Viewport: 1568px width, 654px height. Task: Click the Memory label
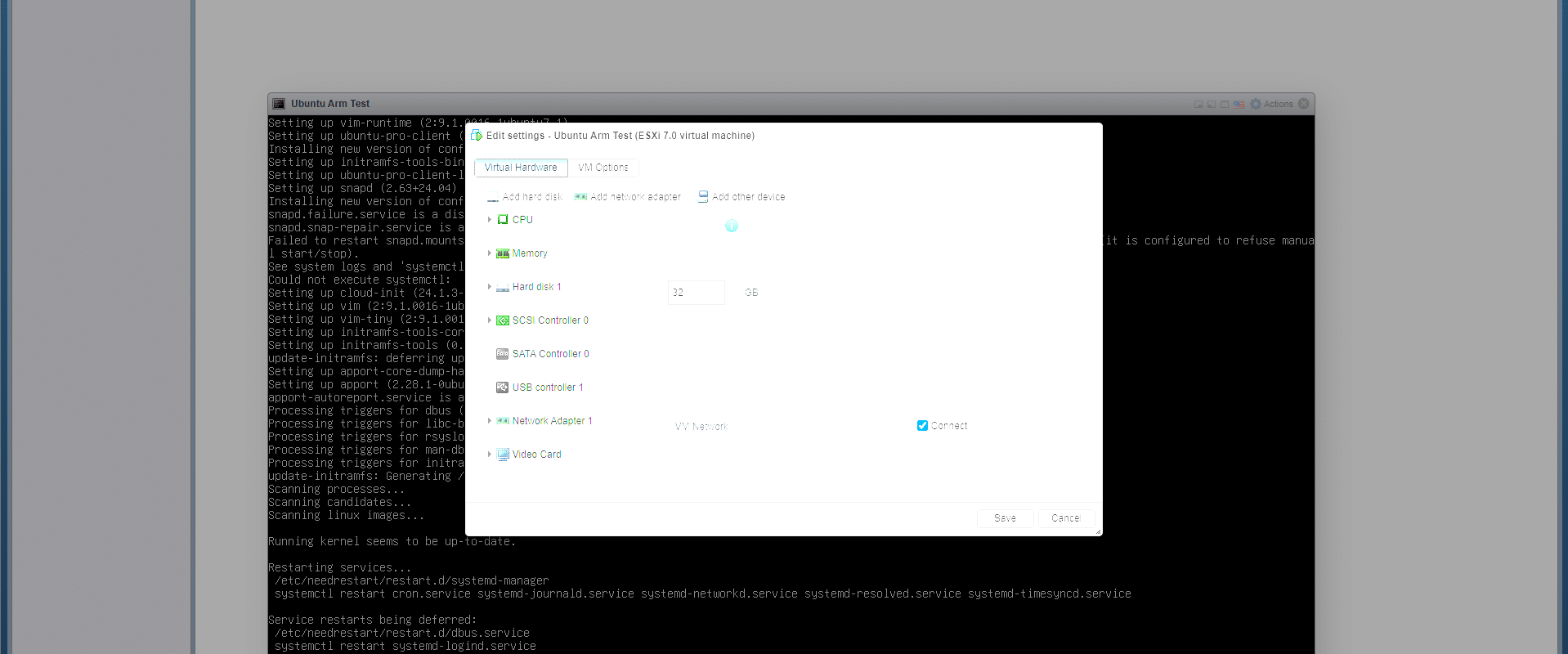pos(530,253)
